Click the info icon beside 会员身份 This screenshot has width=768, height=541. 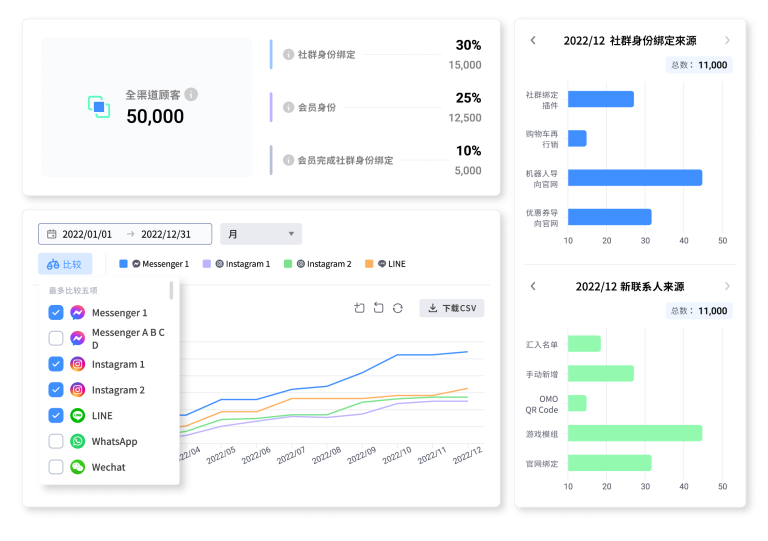pyautogui.click(x=288, y=107)
